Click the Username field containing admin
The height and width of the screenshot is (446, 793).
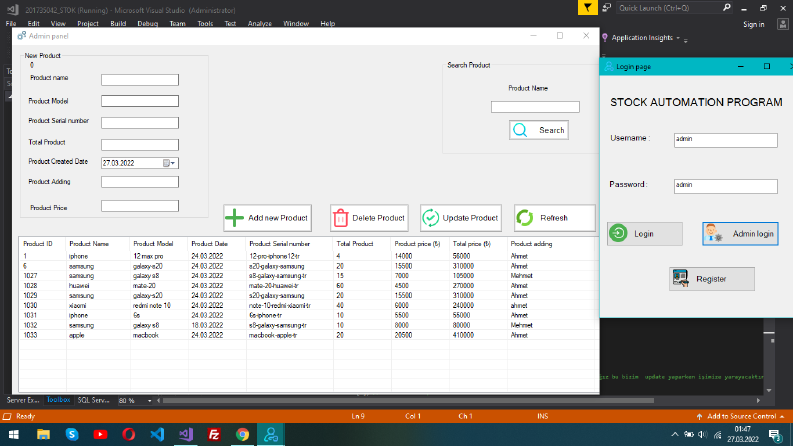pyautogui.click(x=726, y=140)
